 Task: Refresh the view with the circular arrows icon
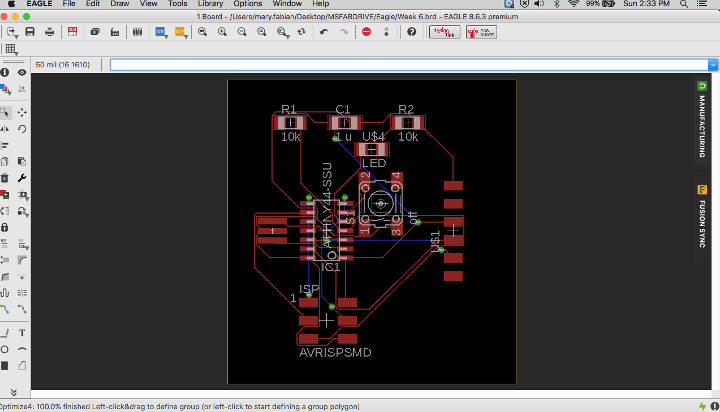point(301,32)
